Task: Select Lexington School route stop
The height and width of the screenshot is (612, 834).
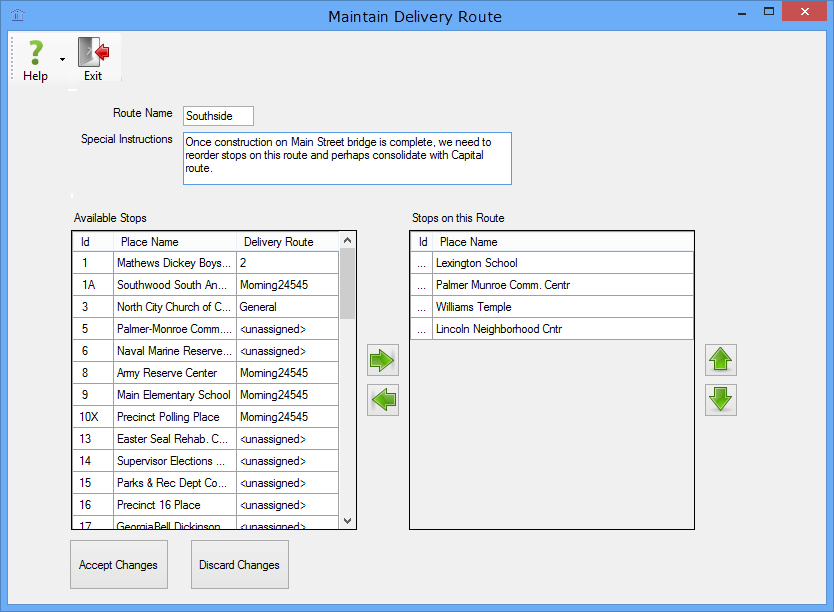Action: click(552, 263)
